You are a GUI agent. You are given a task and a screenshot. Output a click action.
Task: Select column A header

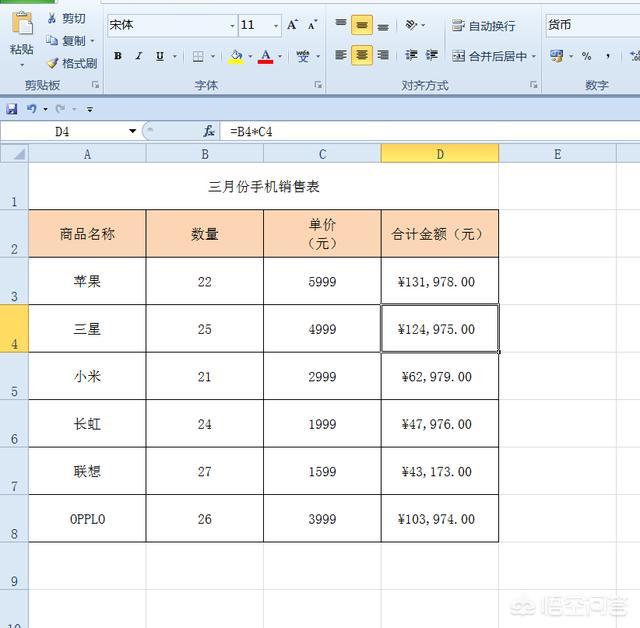(87, 154)
